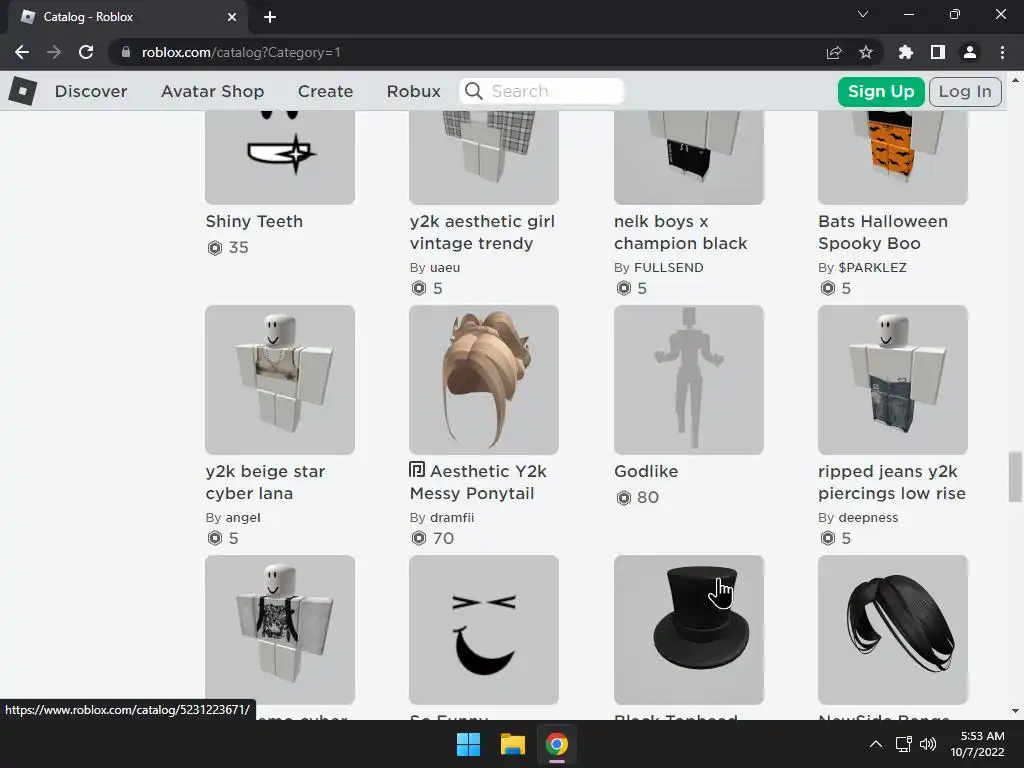Click scrollbar down arrow

(1015, 711)
